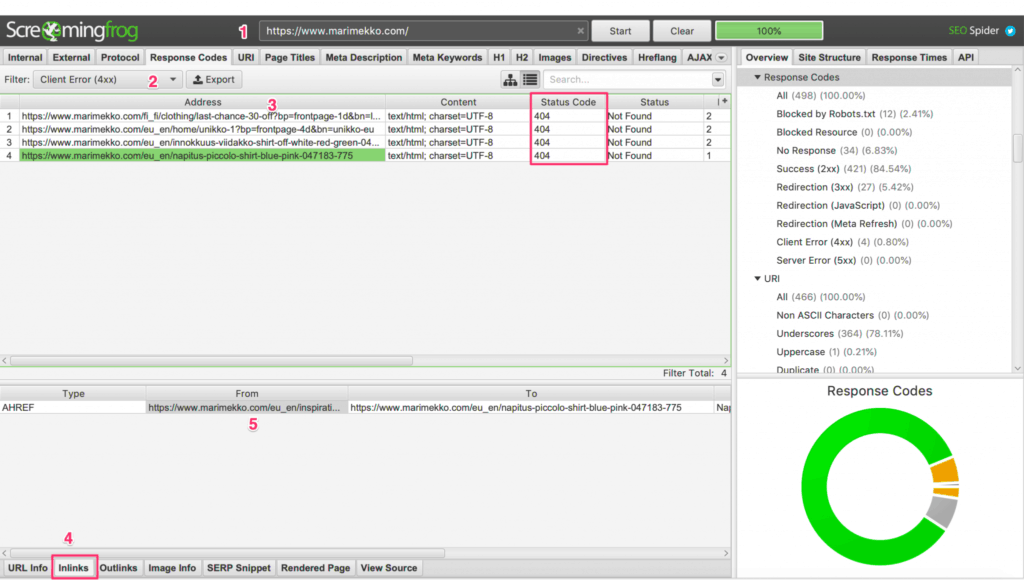Select Redirection (3xx) (27) entry
The height and width of the screenshot is (580, 1024).
844,187
